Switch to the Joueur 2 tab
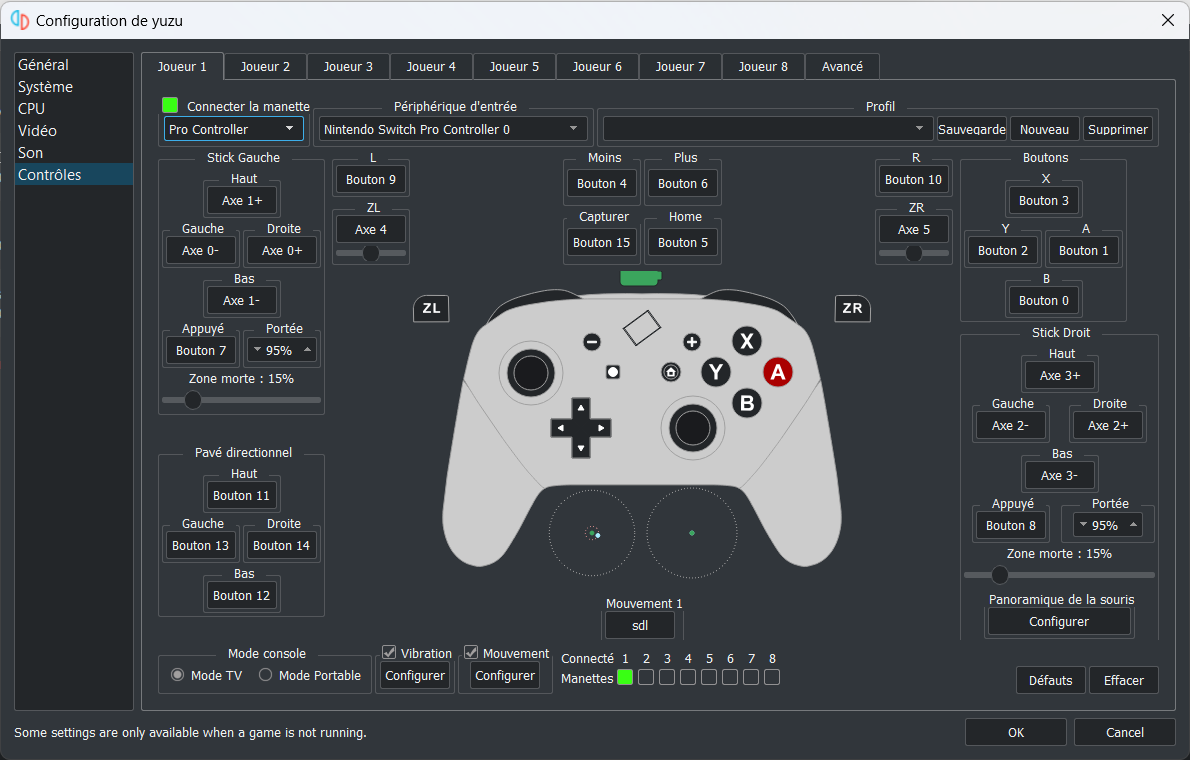Viewport: 1190px width, 760px height. click(265, 67)
